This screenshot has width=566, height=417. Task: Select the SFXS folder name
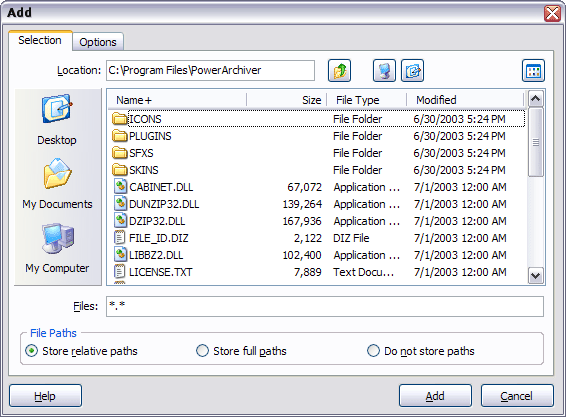click(141, 153)
